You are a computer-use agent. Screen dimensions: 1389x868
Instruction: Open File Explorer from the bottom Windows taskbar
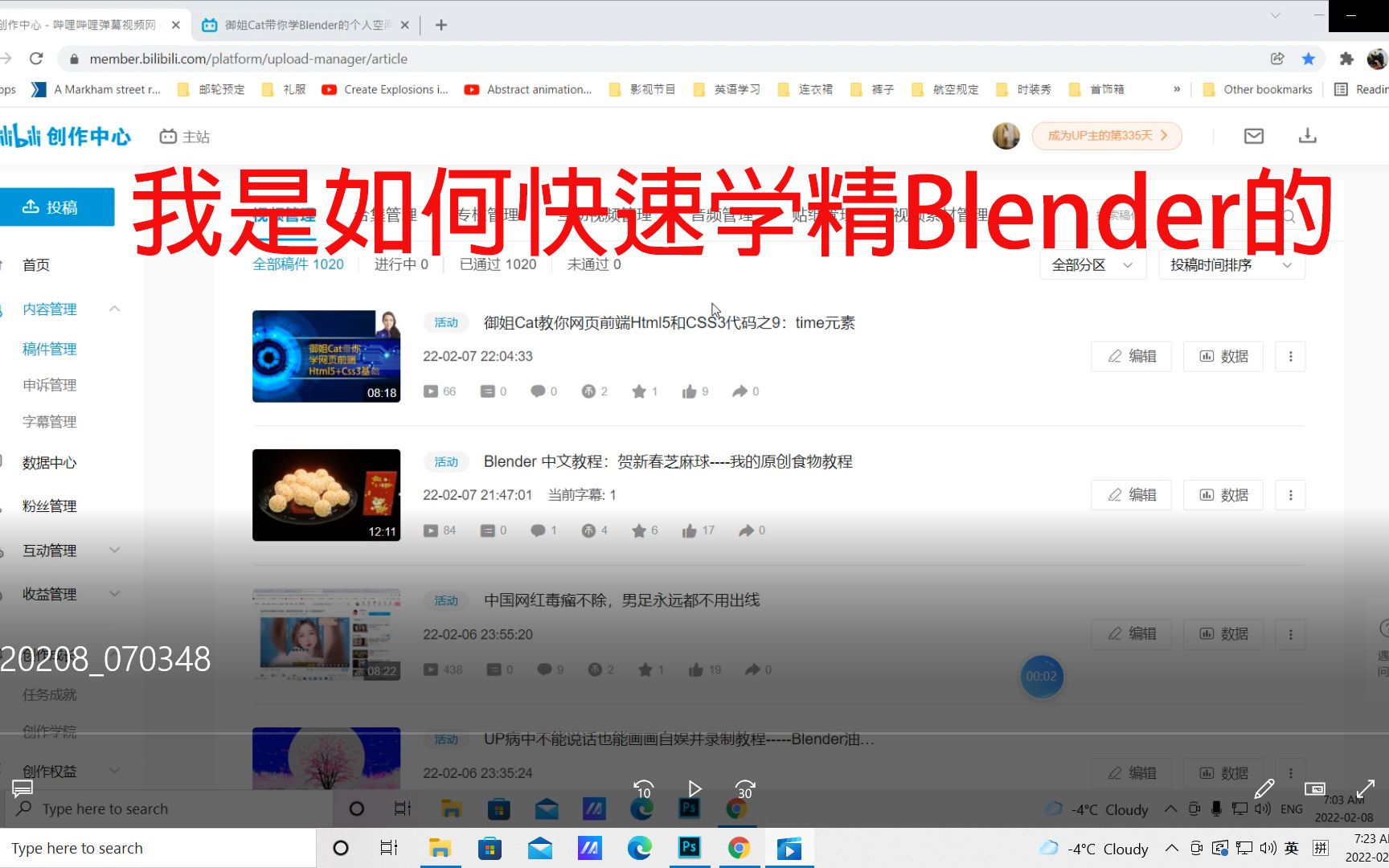pyautogui.click(x=440, y=848)
